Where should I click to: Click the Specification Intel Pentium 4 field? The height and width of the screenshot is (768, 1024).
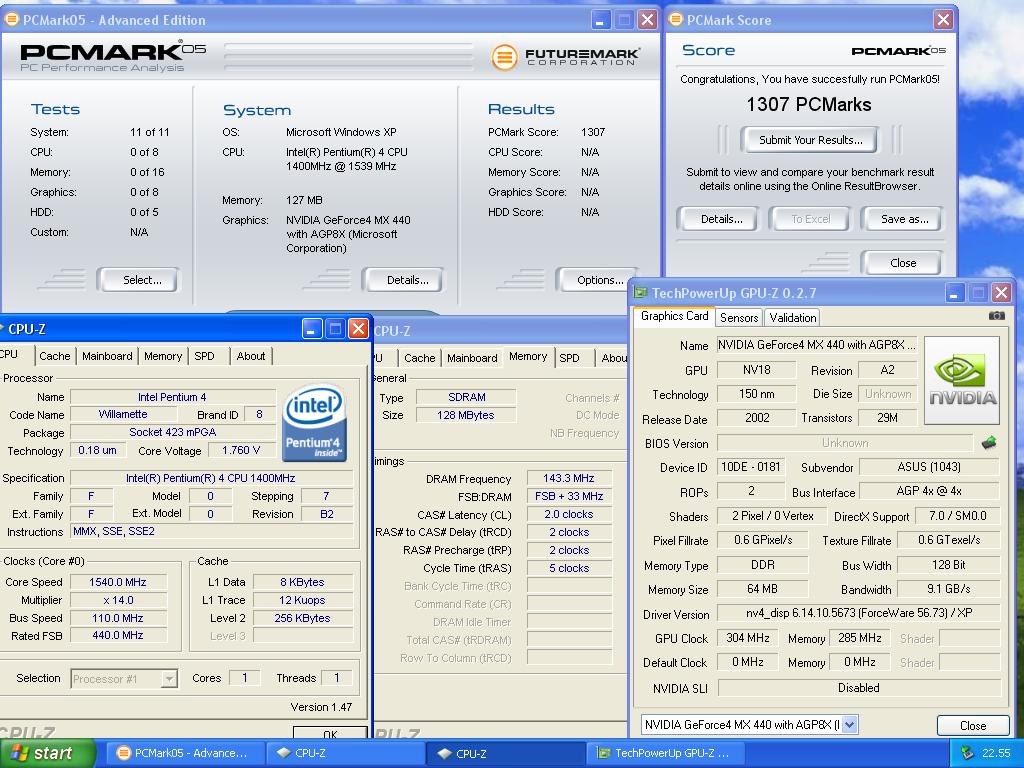pyautogui.click(x=210, y=478)
